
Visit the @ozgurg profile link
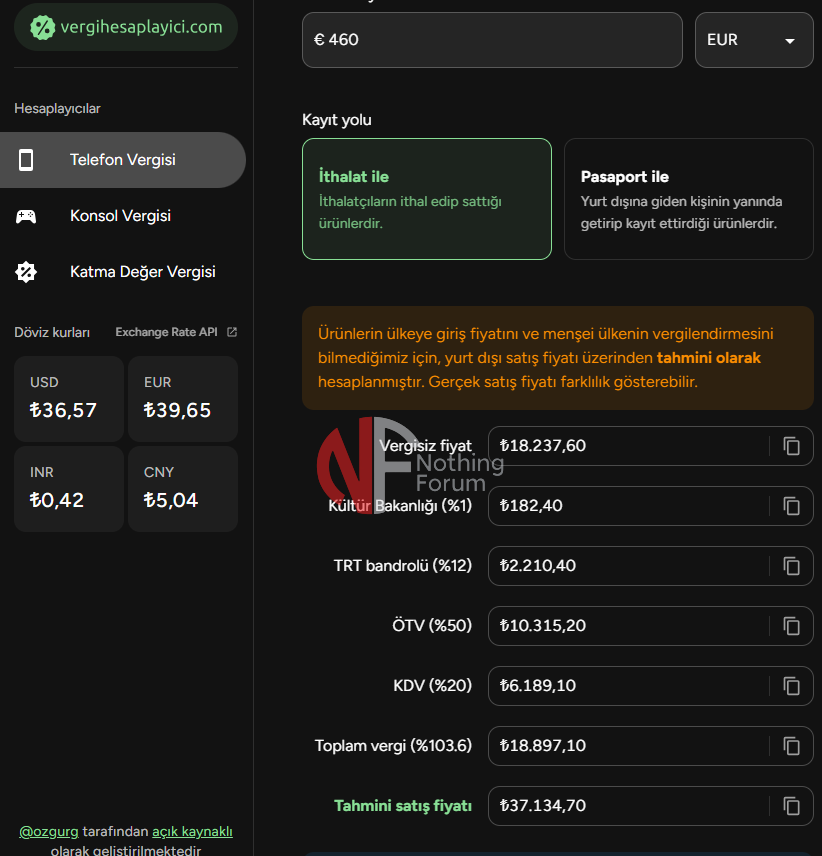click(x=48, y=832)
